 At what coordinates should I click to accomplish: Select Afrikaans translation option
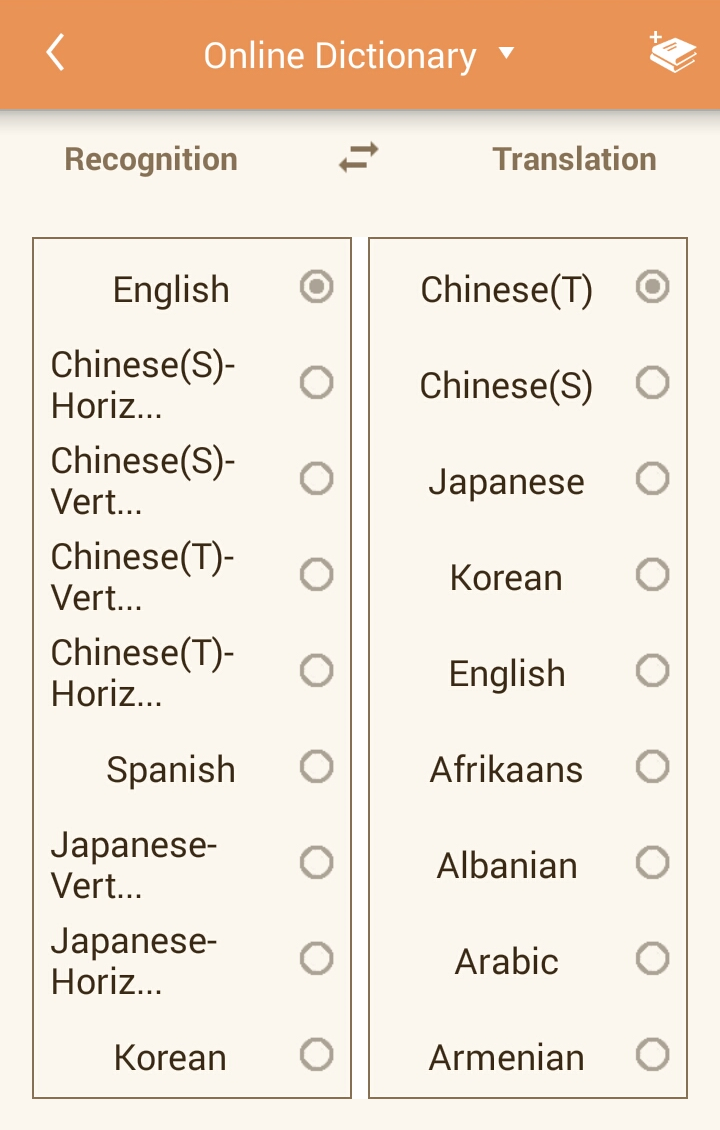pyautogui.click(x=652, y=767)
